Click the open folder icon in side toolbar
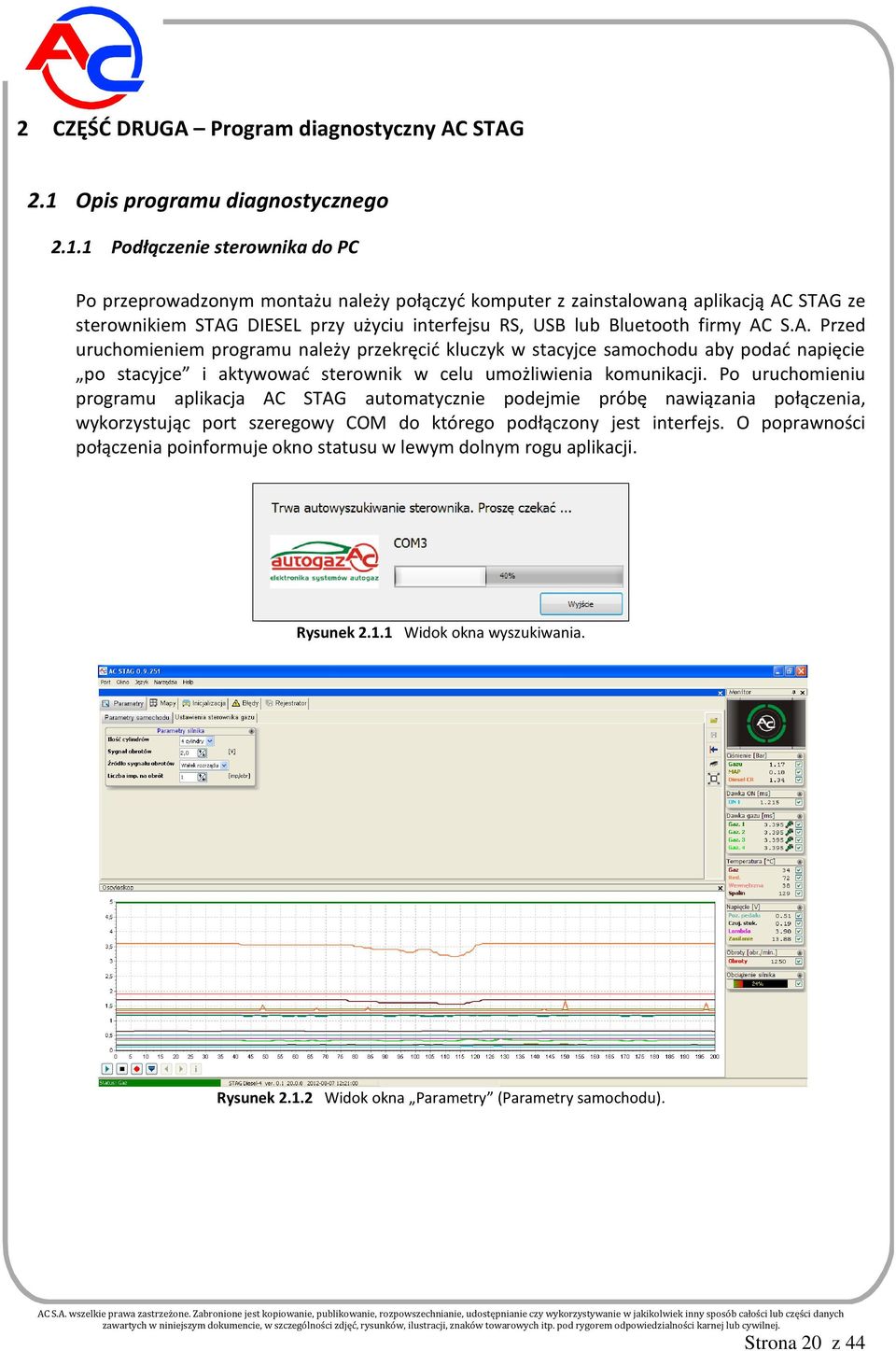The height and width of the screenshot is (1351, 896). [714, 721]
